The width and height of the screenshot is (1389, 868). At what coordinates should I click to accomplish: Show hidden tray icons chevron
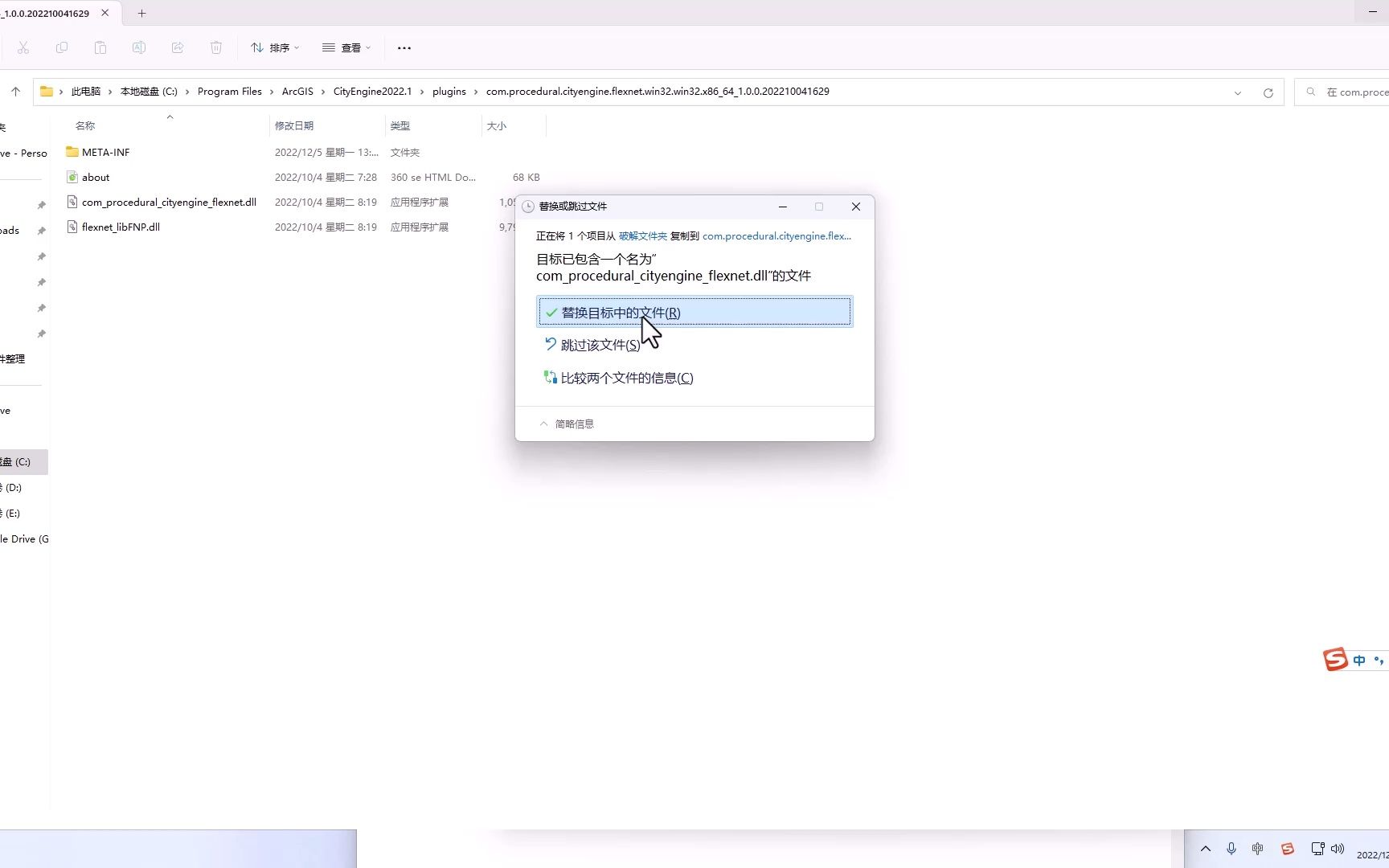[1206, 849]
